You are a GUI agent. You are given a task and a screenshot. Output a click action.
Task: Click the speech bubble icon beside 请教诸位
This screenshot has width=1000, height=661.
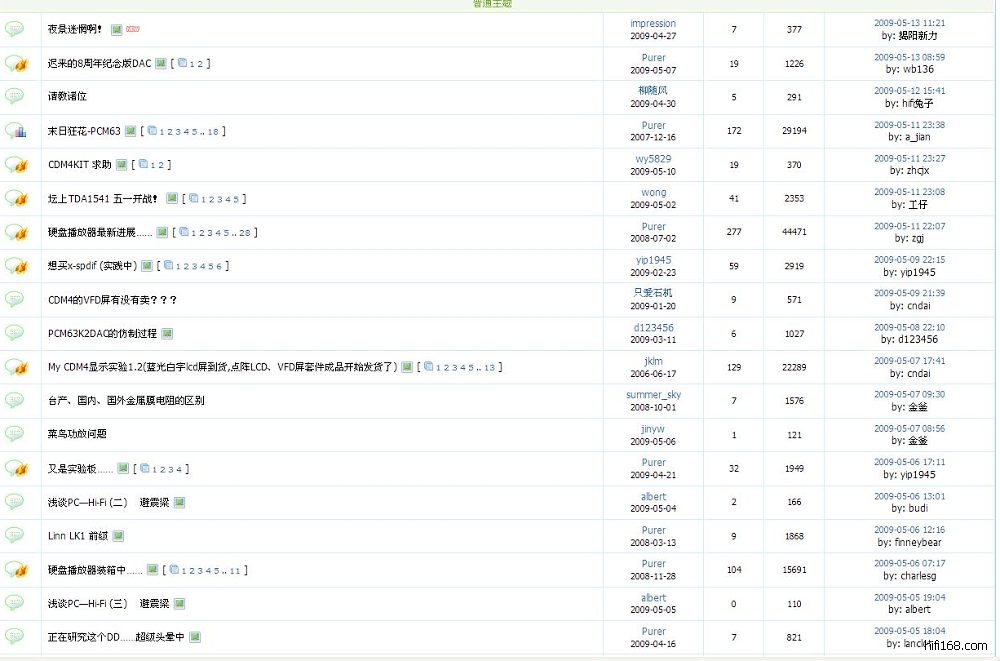tap(15, 97)
